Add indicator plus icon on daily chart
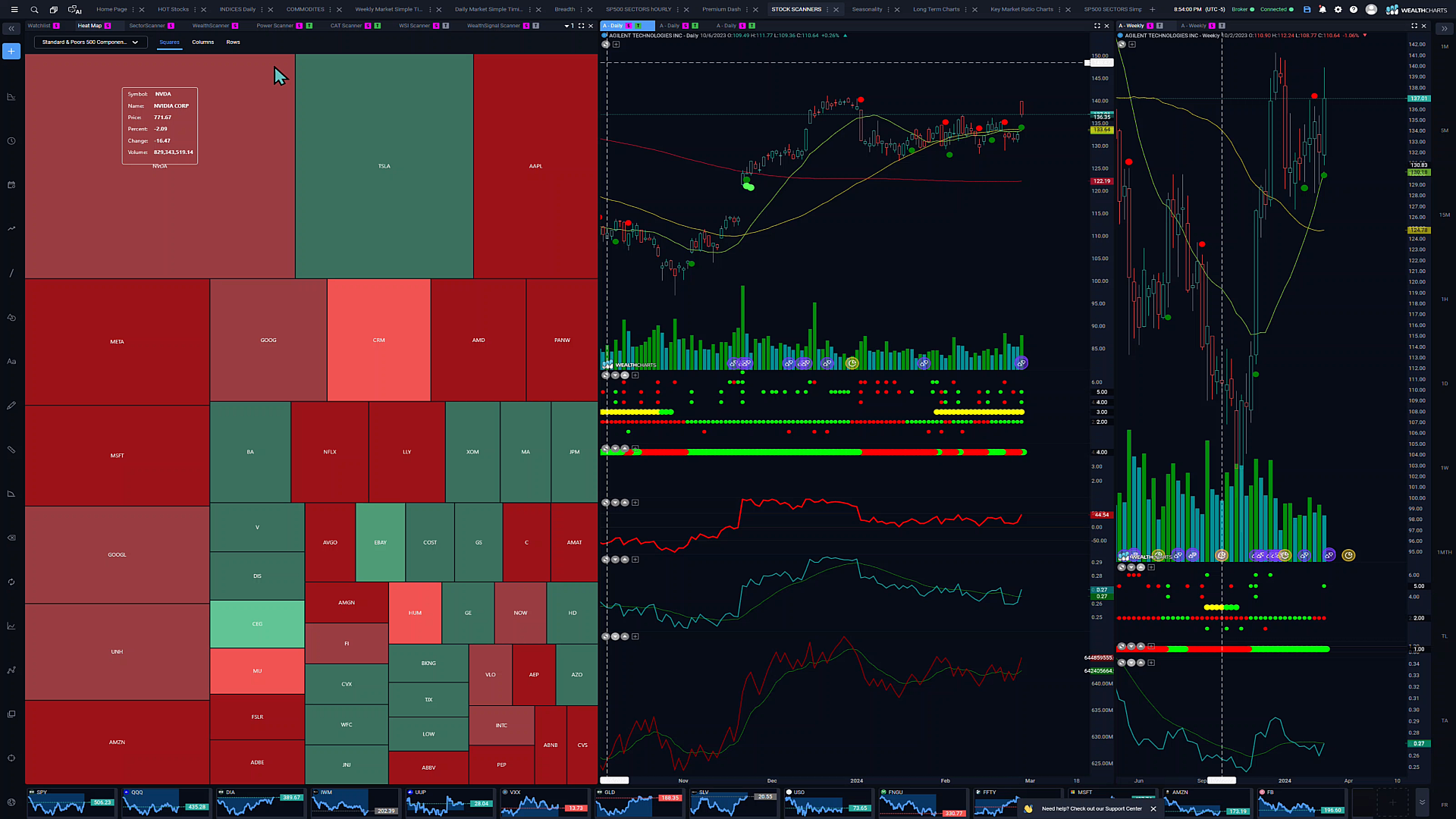This screenshot has height=819, width=1456. (x=616, y=45)
